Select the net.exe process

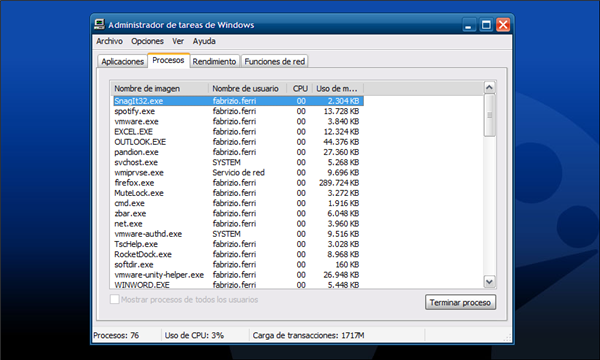point(238,224)
